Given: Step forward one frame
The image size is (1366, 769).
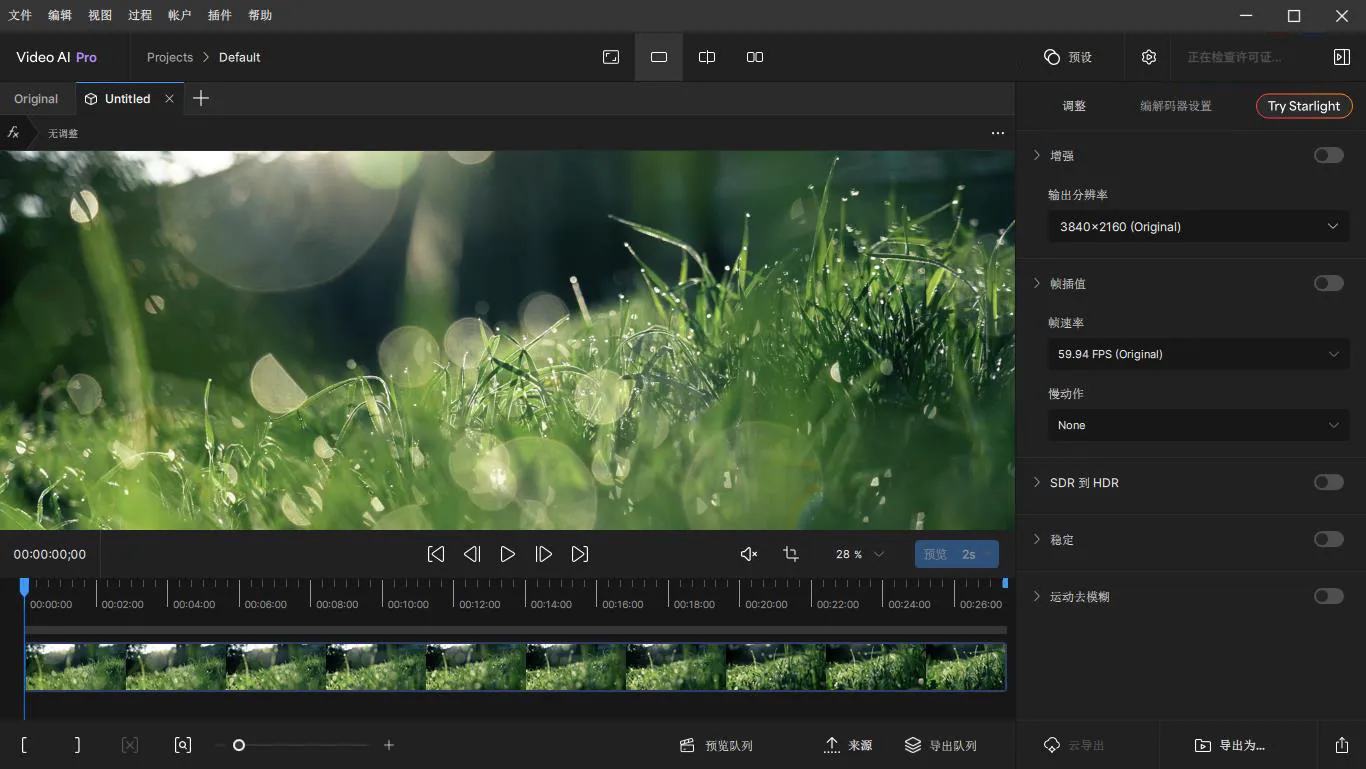Looking at the screenshot, I should pos(544,554).
